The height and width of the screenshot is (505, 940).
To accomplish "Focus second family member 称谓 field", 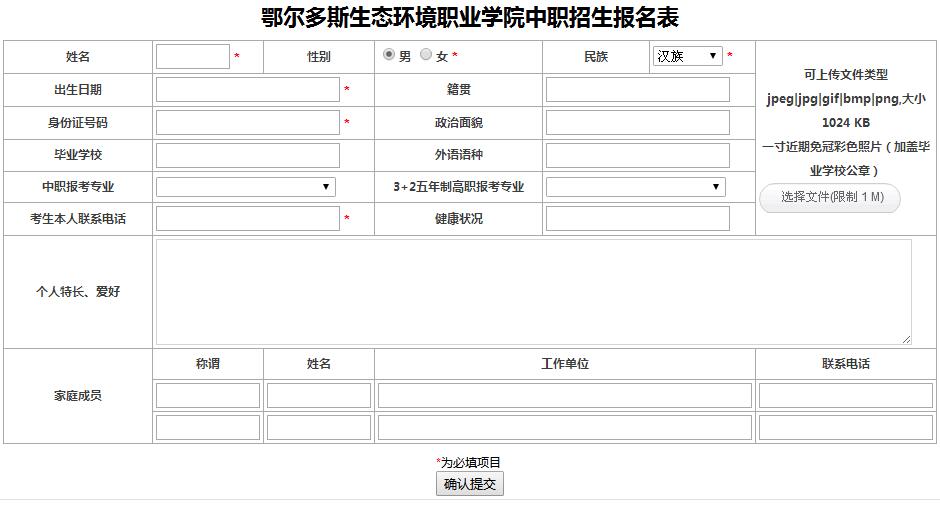I will tap(208, 428).
